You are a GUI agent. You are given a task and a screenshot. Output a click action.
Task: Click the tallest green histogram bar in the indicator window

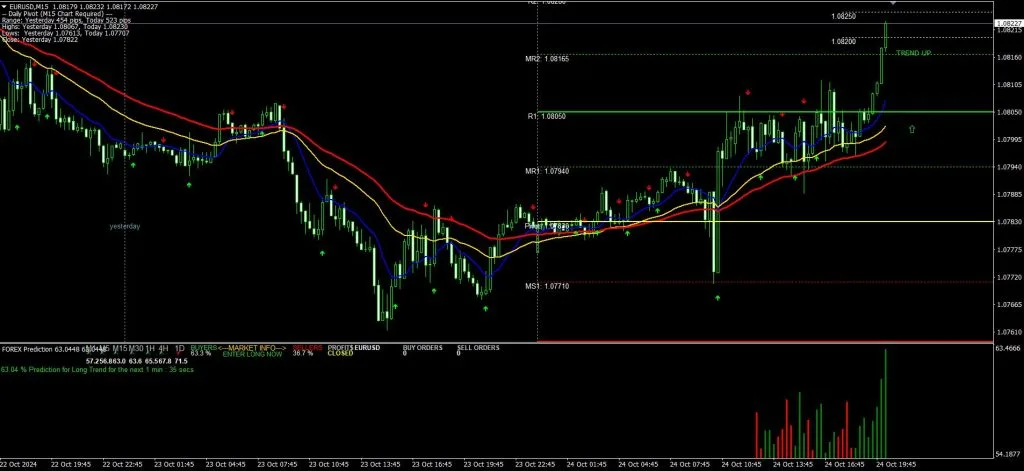pos(886,403)
